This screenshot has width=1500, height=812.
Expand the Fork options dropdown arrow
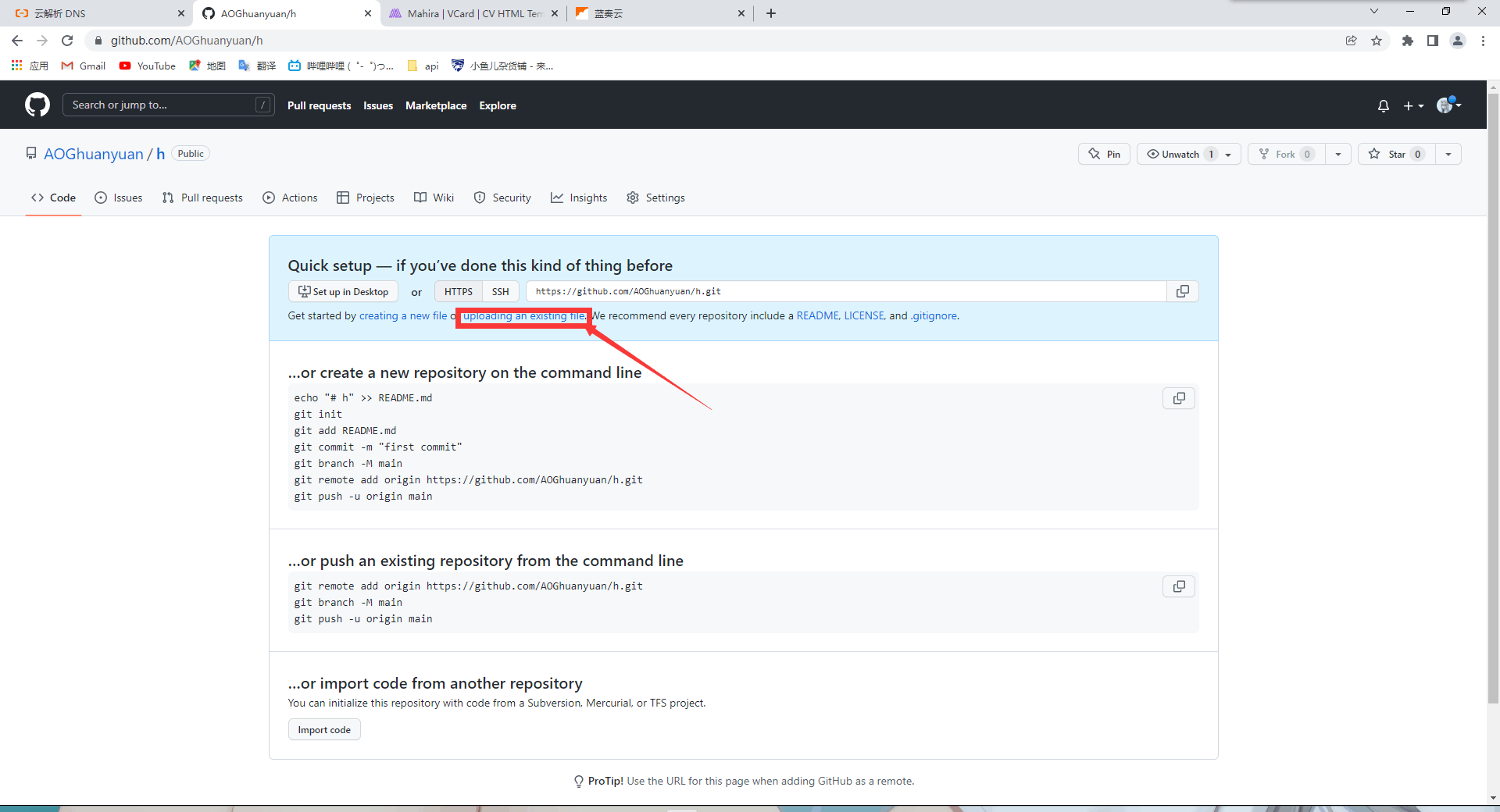click(x=1337, y=154)
